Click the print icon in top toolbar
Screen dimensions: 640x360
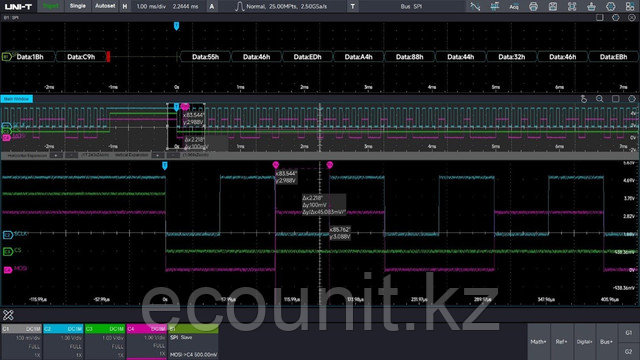pos(533,6)
